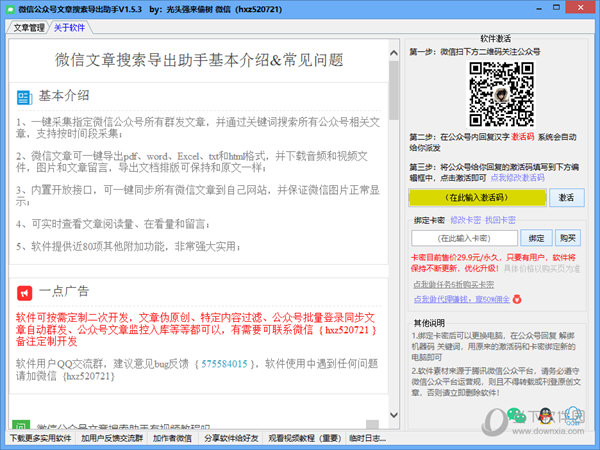Open the agent commission earnings link
Image resolution: width=600 pixels, height=450 pixels.
click(461, 299)
